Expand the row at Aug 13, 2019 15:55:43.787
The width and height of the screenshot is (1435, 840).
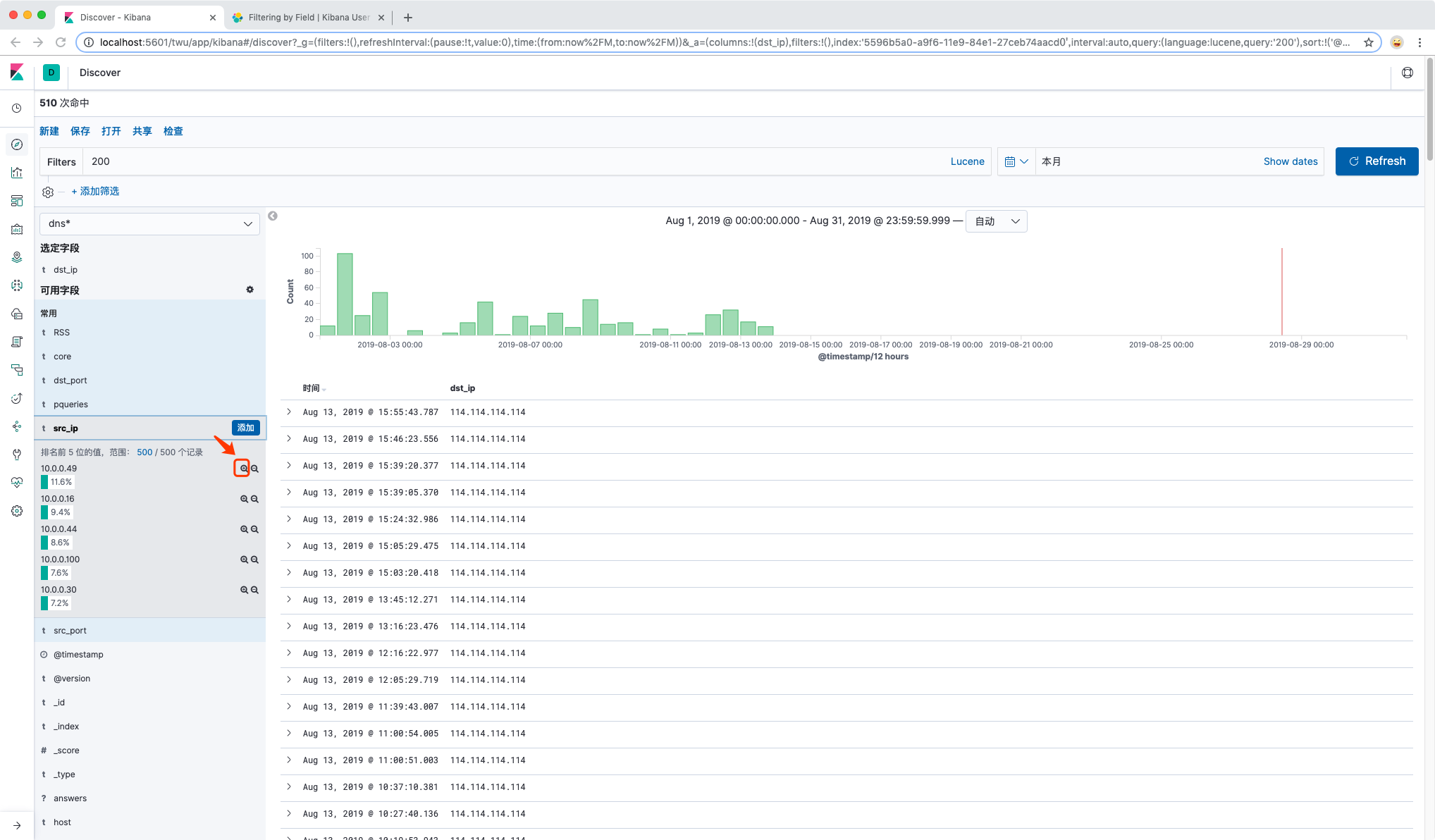click(289, 412)
